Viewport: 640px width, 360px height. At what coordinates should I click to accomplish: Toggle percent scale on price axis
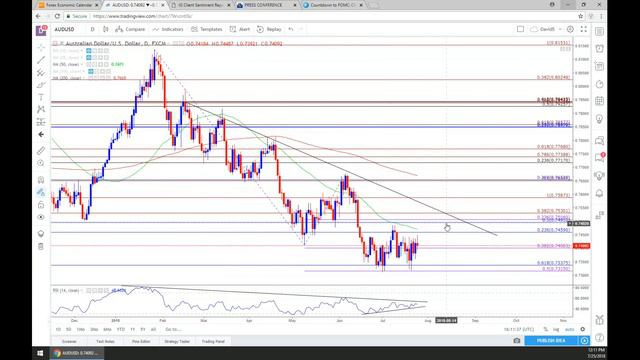tap(546, 329)
